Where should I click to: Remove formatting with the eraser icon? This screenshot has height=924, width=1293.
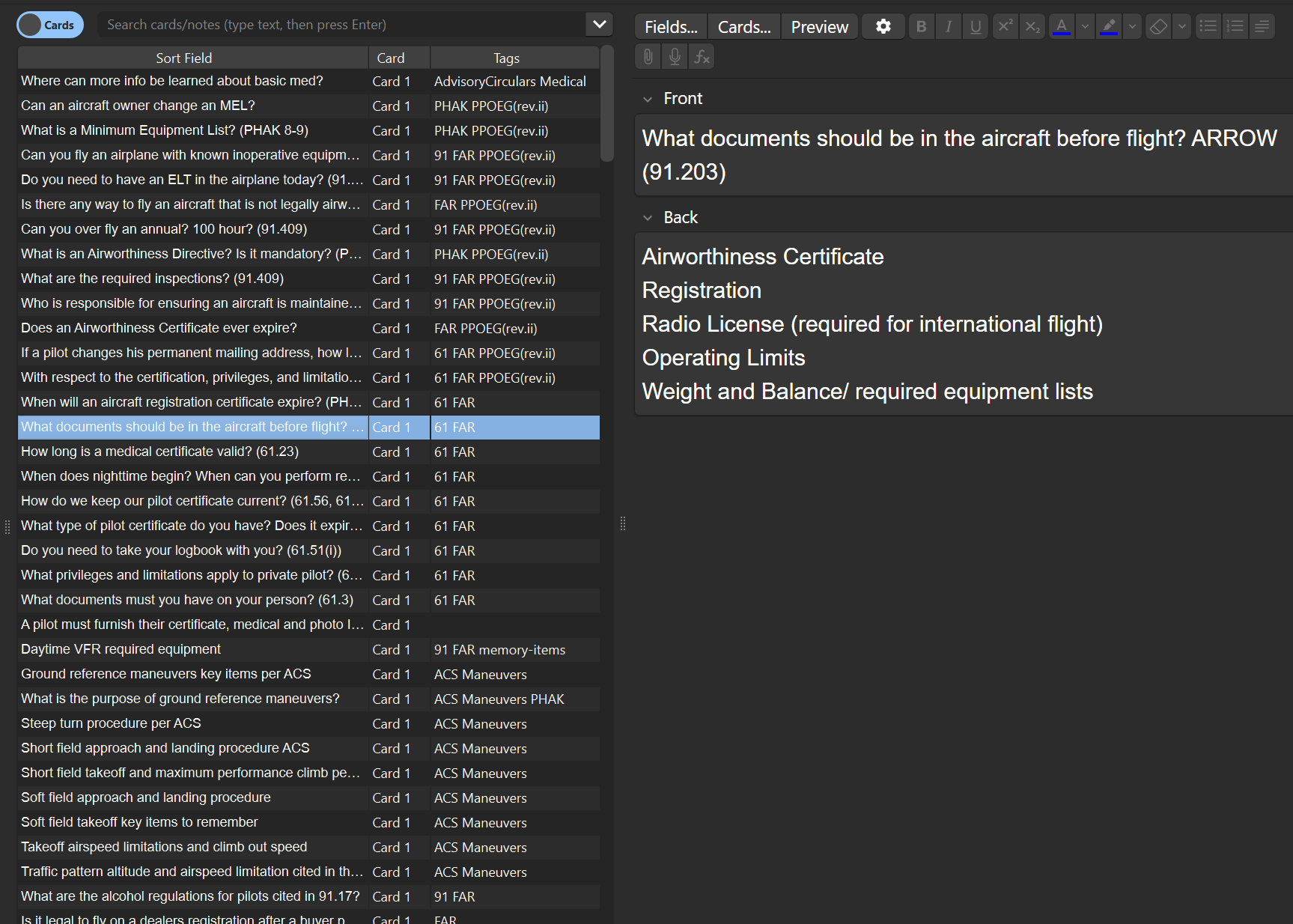(x=1157, y=25)
